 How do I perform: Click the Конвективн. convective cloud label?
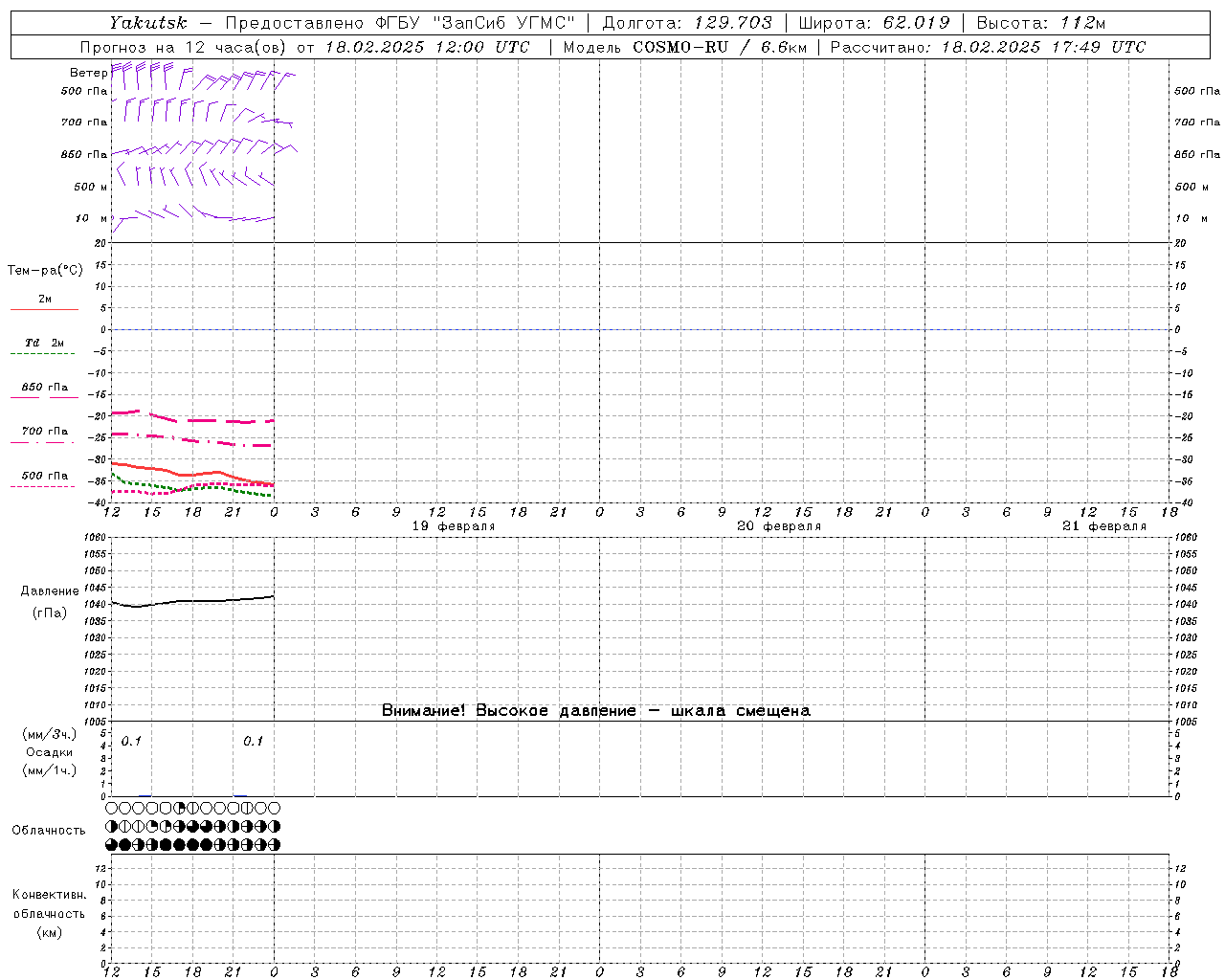tap(49, 895)
